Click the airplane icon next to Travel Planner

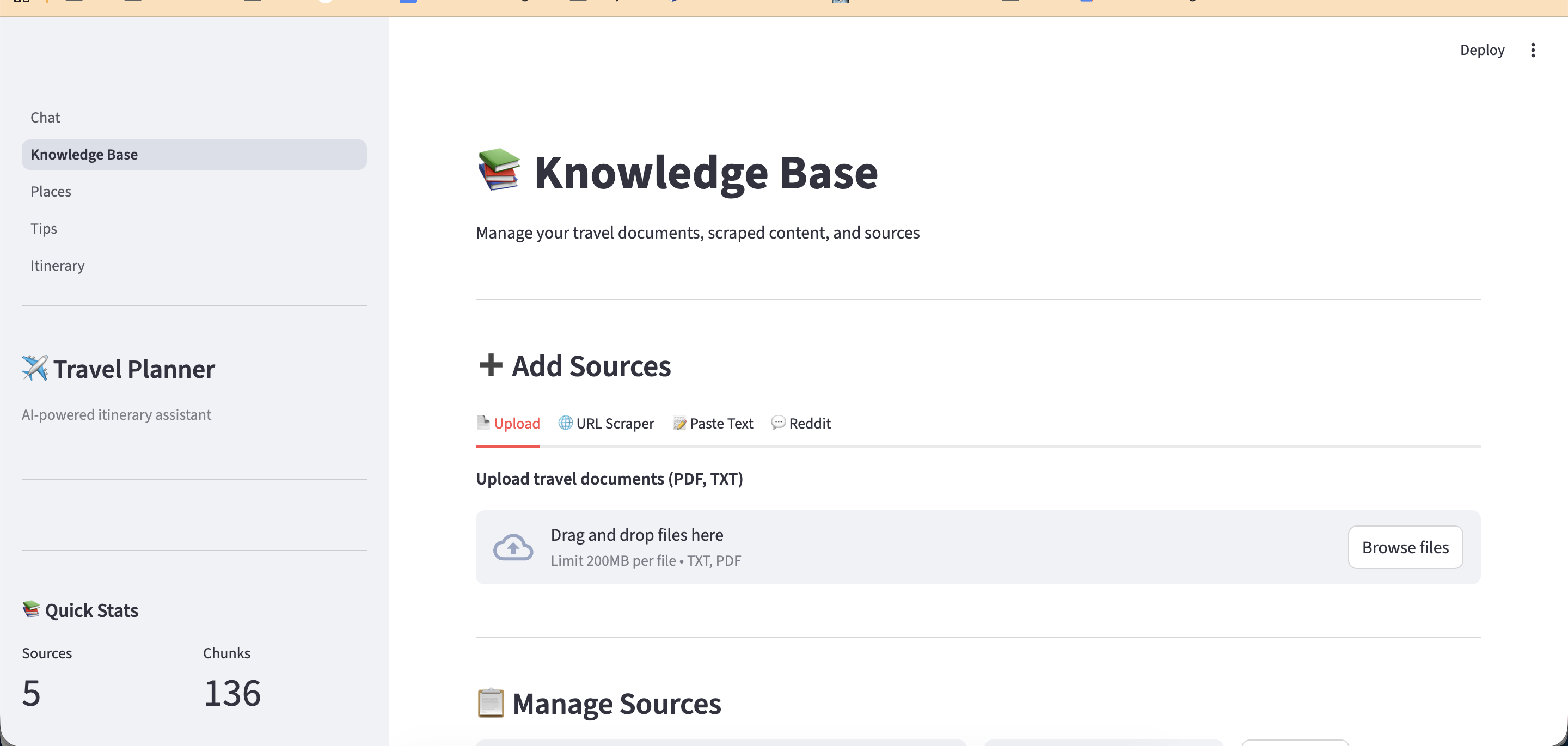(35, 368)
